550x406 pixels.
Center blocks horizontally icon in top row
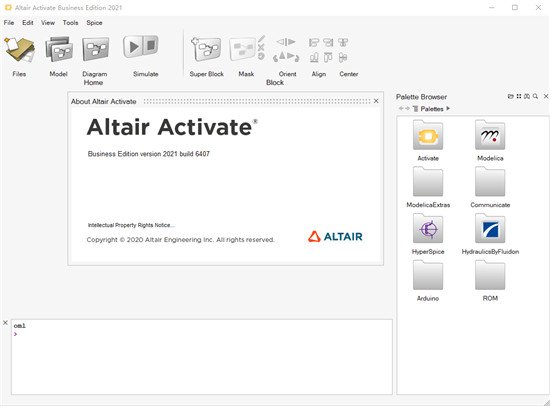343,43
